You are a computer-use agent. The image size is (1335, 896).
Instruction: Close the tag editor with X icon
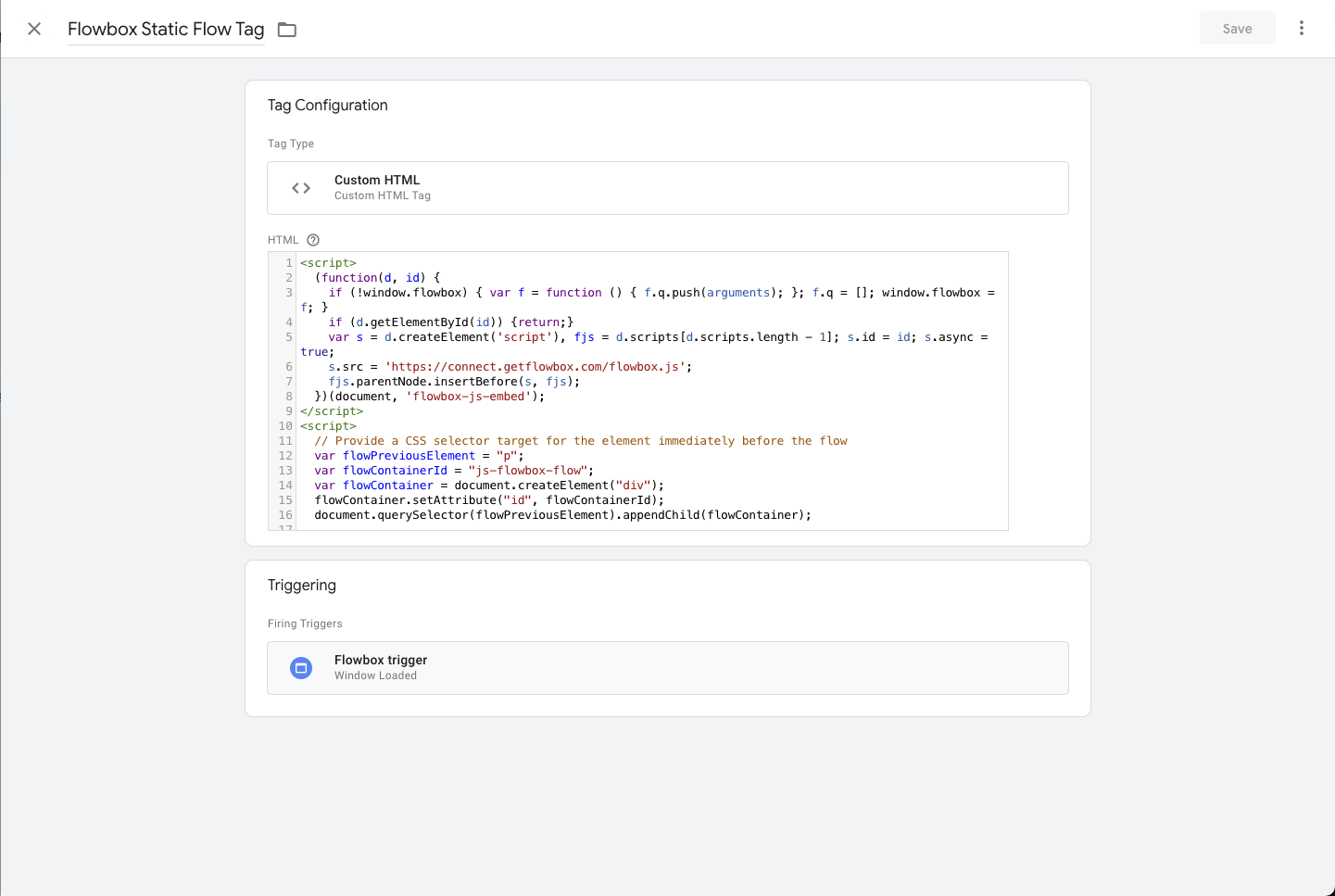[34, 29]
